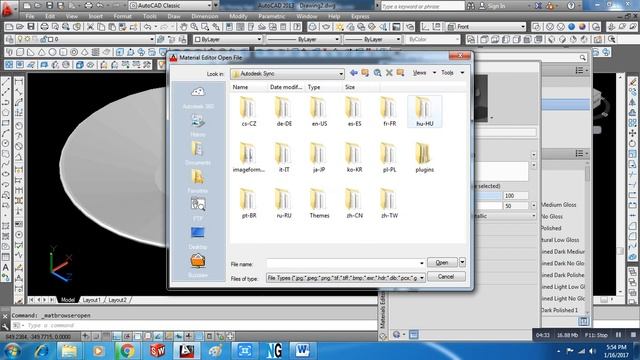Click the Undo arrow in standard toolbar
The width and height of the screenshot is (640, 360).
tap(147, 27)
